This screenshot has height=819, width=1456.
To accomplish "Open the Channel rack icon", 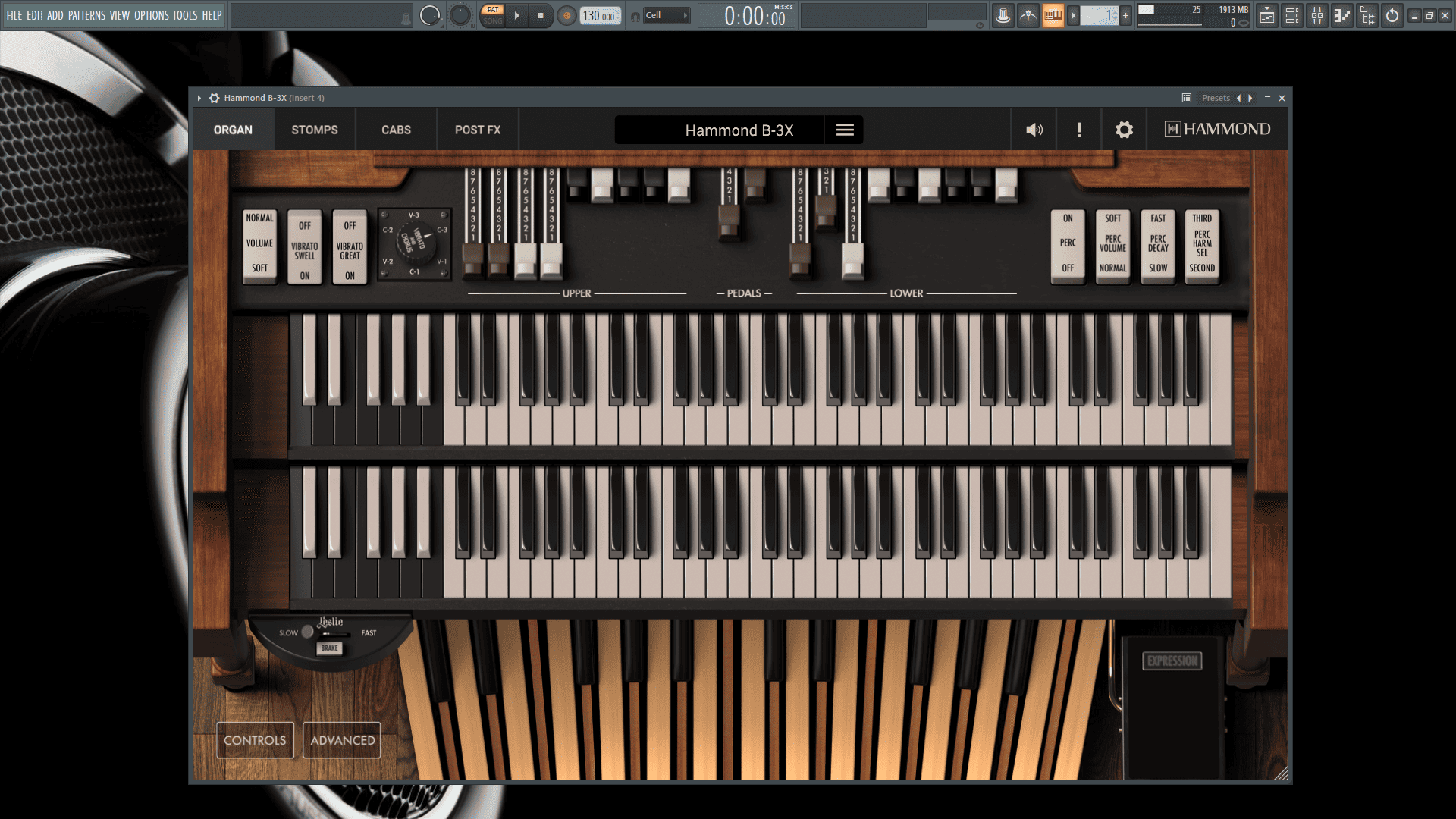I will tap(1292, 15).
